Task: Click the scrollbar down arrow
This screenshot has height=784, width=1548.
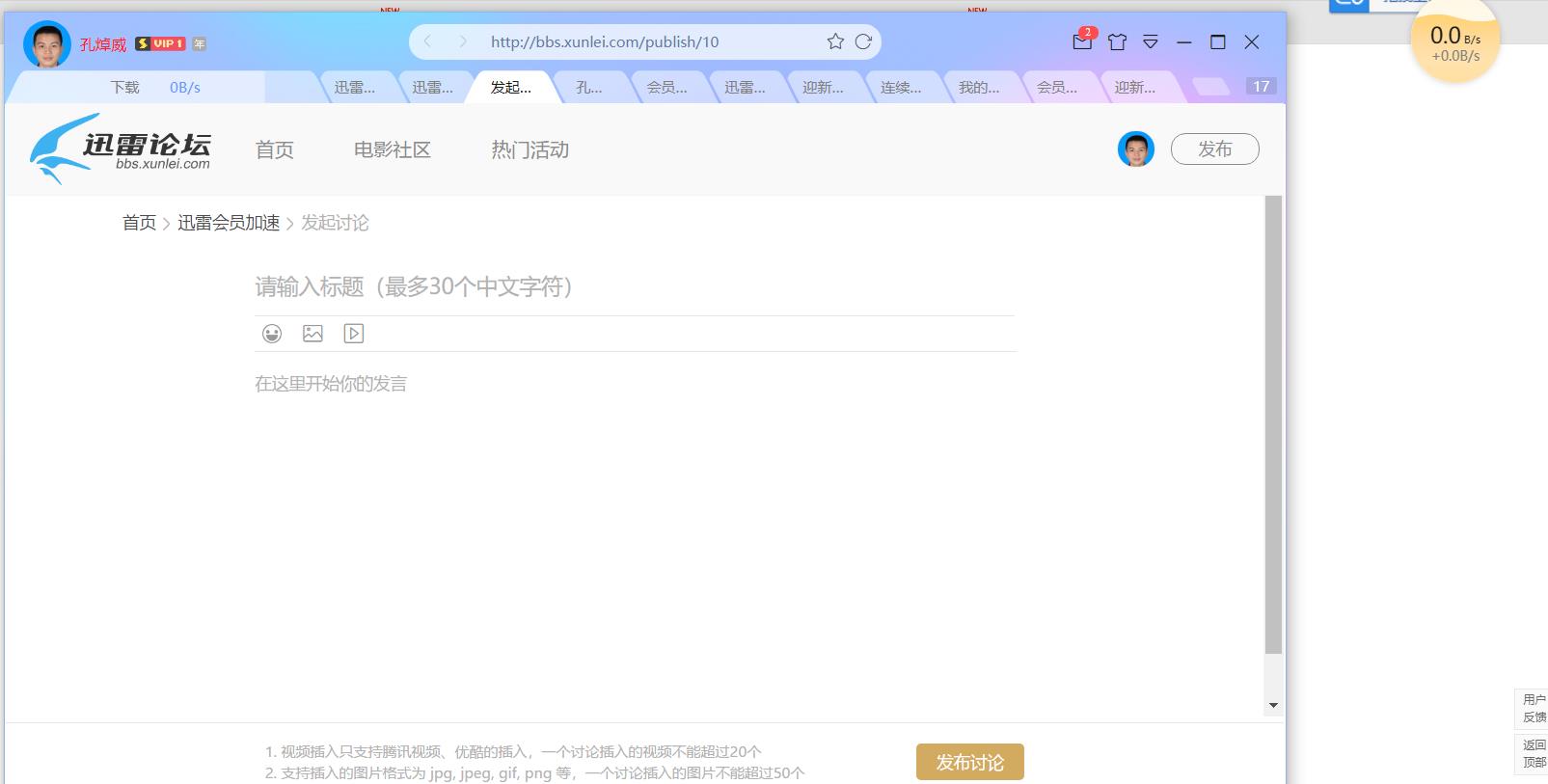Action: coord(1273,705)
